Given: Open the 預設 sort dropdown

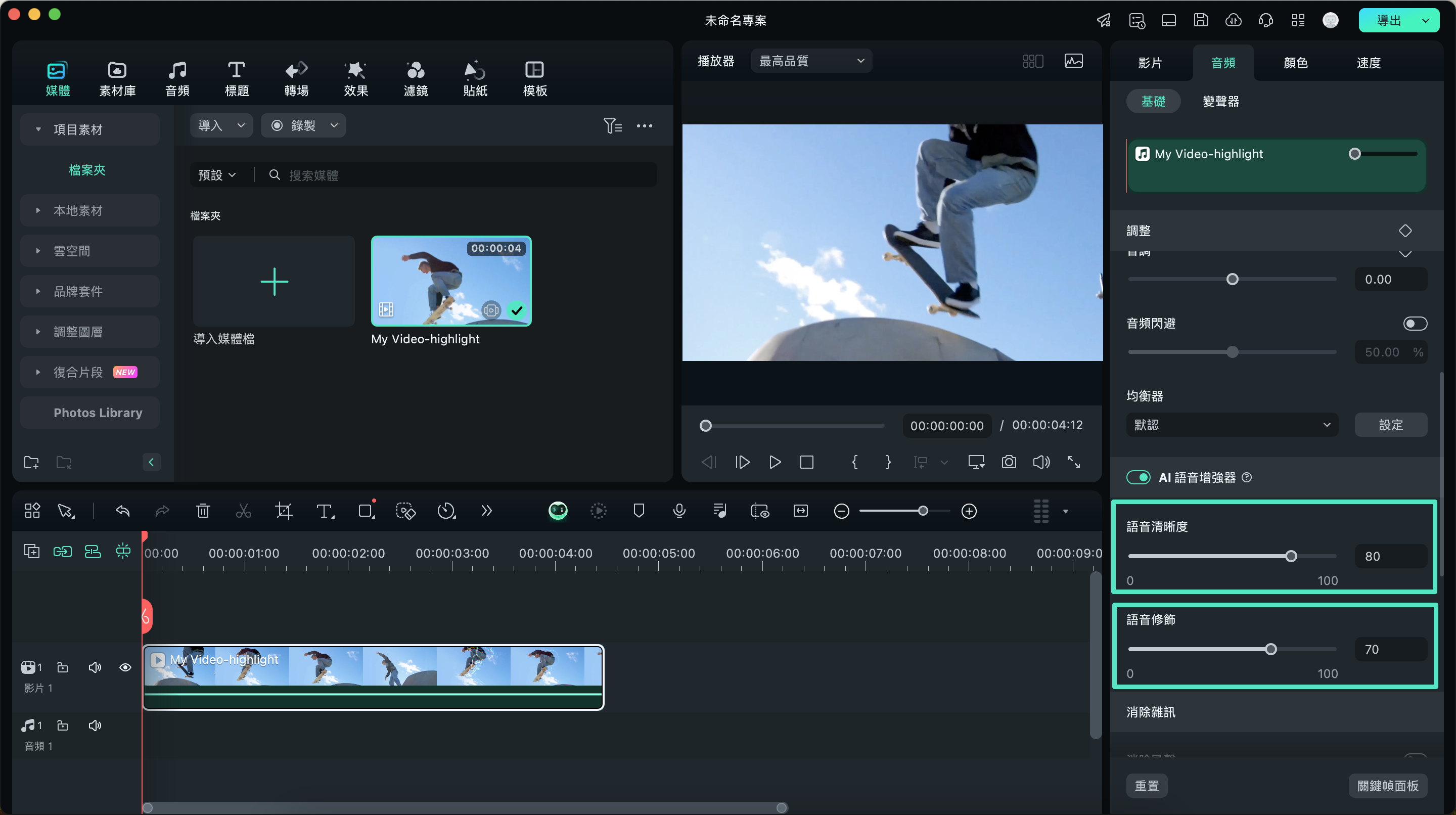Looking at the screenshot, I should (x=217, y=175).
